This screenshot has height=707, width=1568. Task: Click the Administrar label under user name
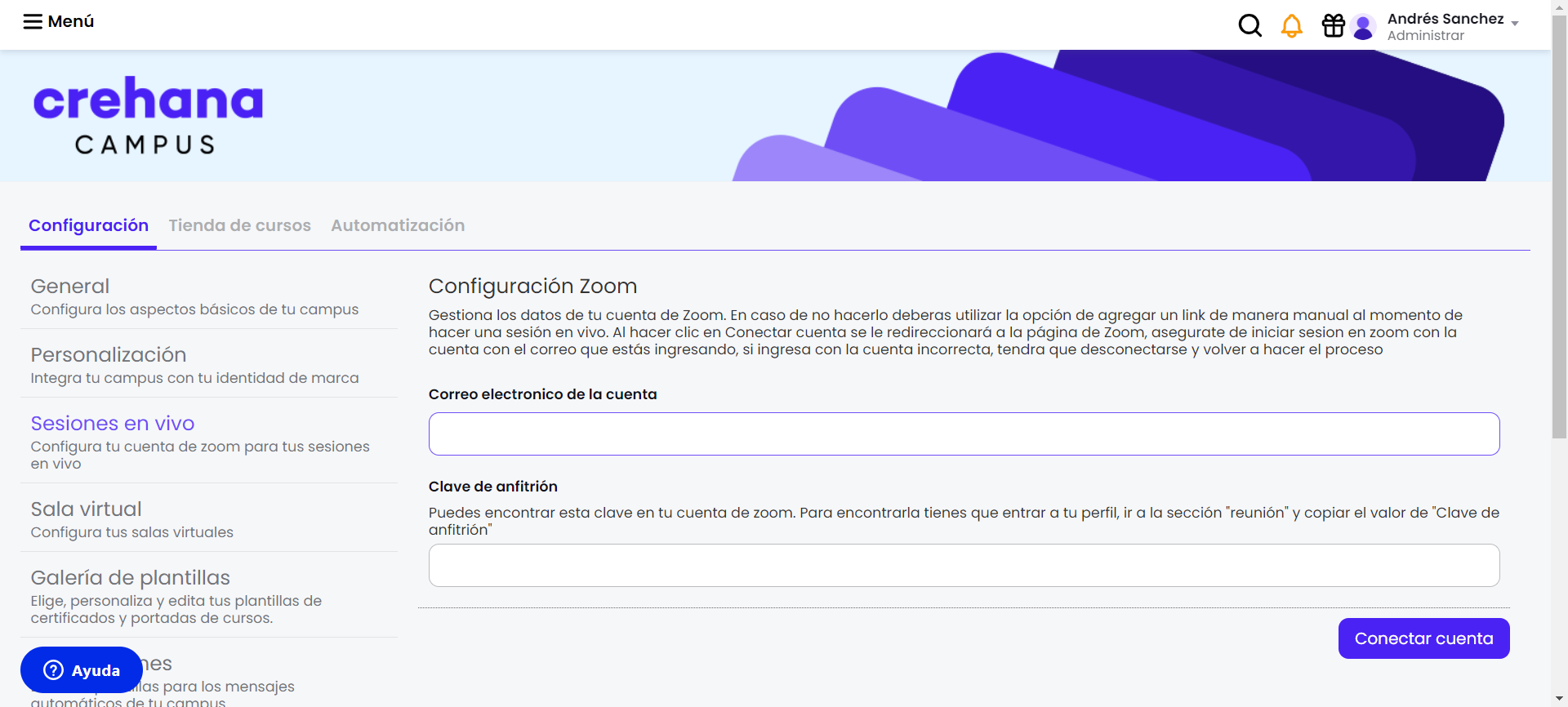(1426, 36)
